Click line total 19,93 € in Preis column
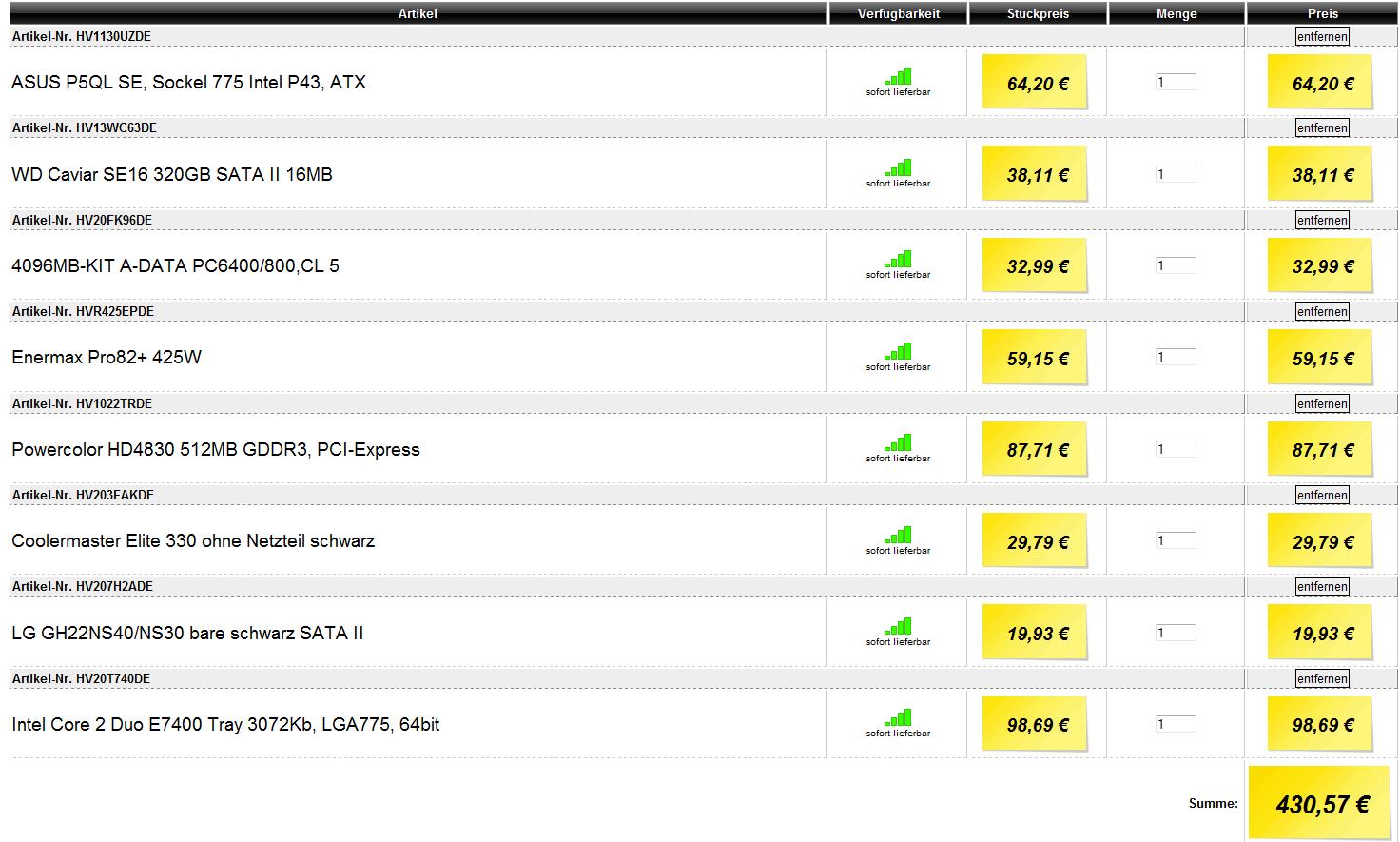 click(x=1320, y=633)
